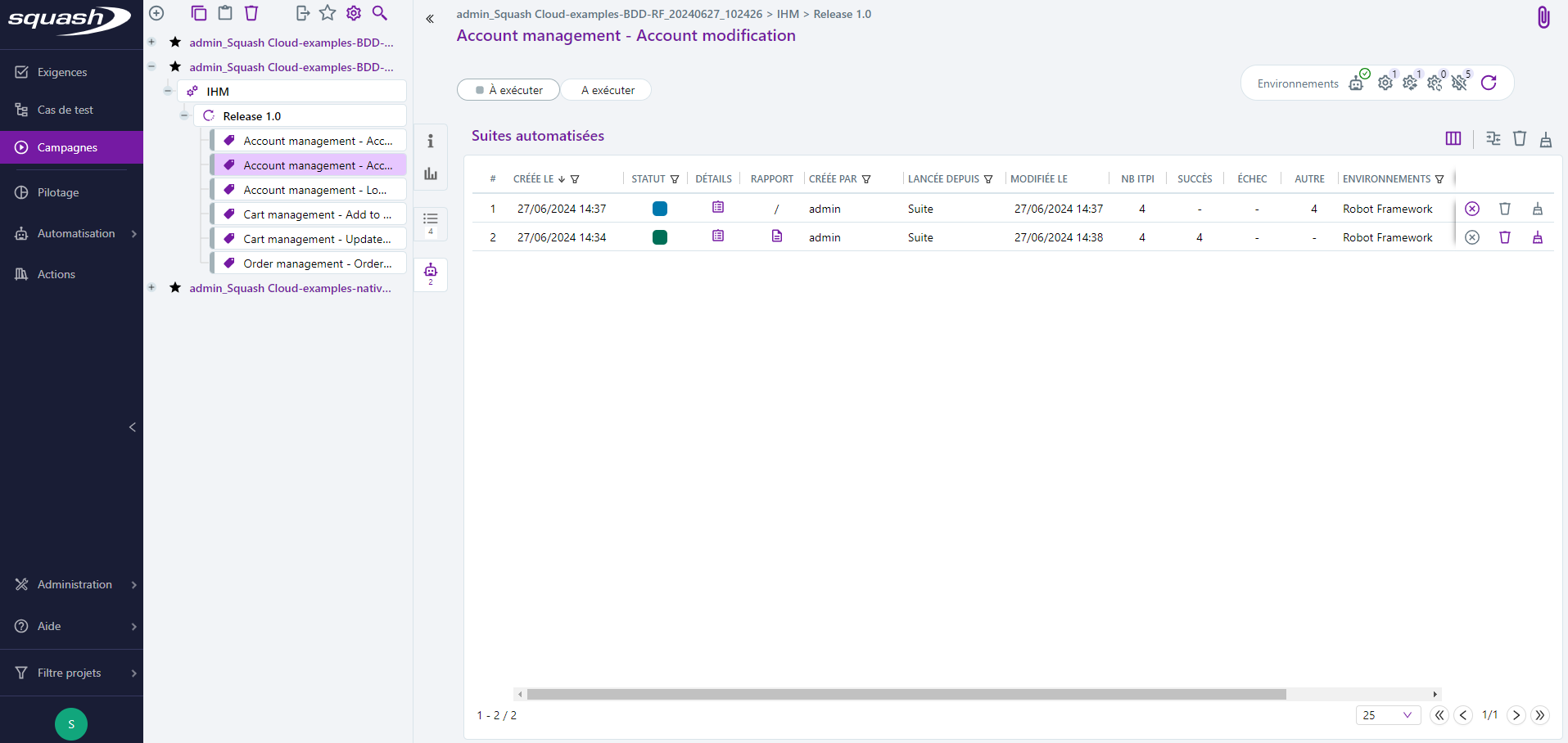
Task: Expand the Automatisation submenu
Action: point(133,234)
